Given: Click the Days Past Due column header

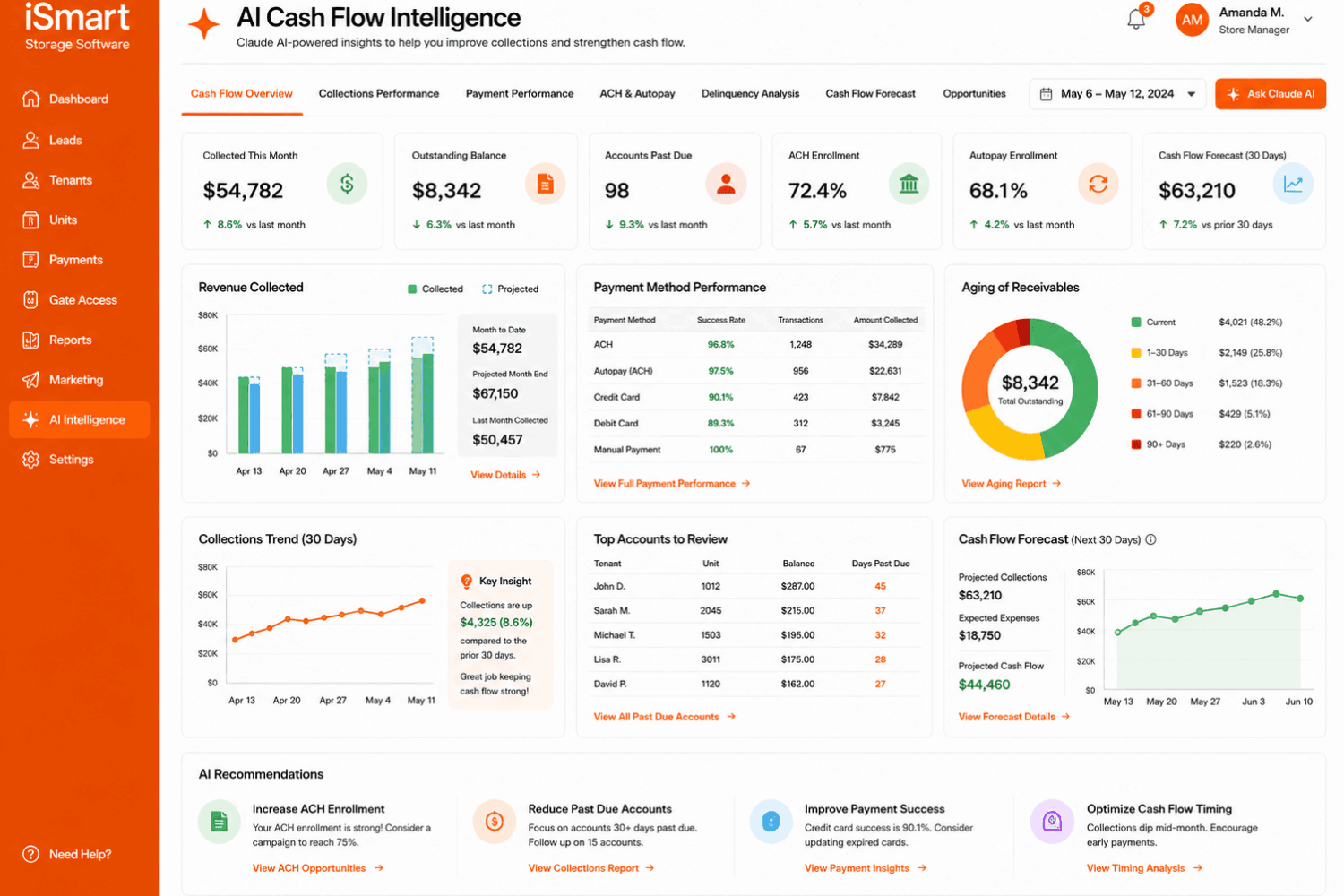Looking at the screenshot, I should coord(880,564).
